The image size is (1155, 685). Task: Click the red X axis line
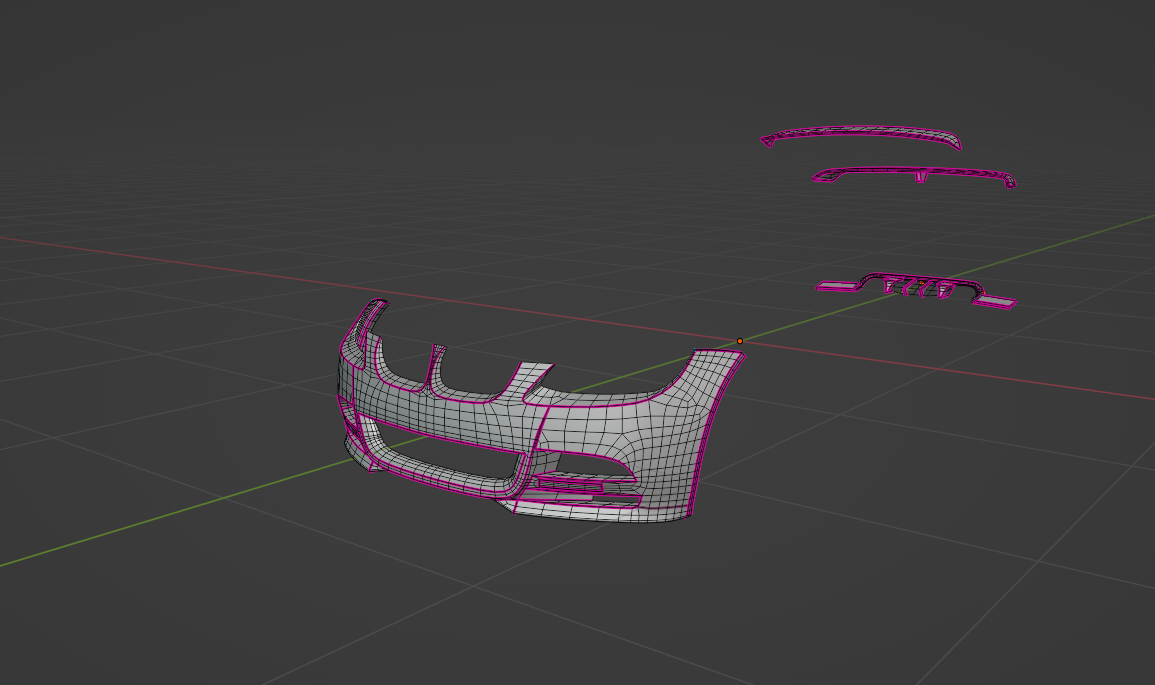pos(200,259)
